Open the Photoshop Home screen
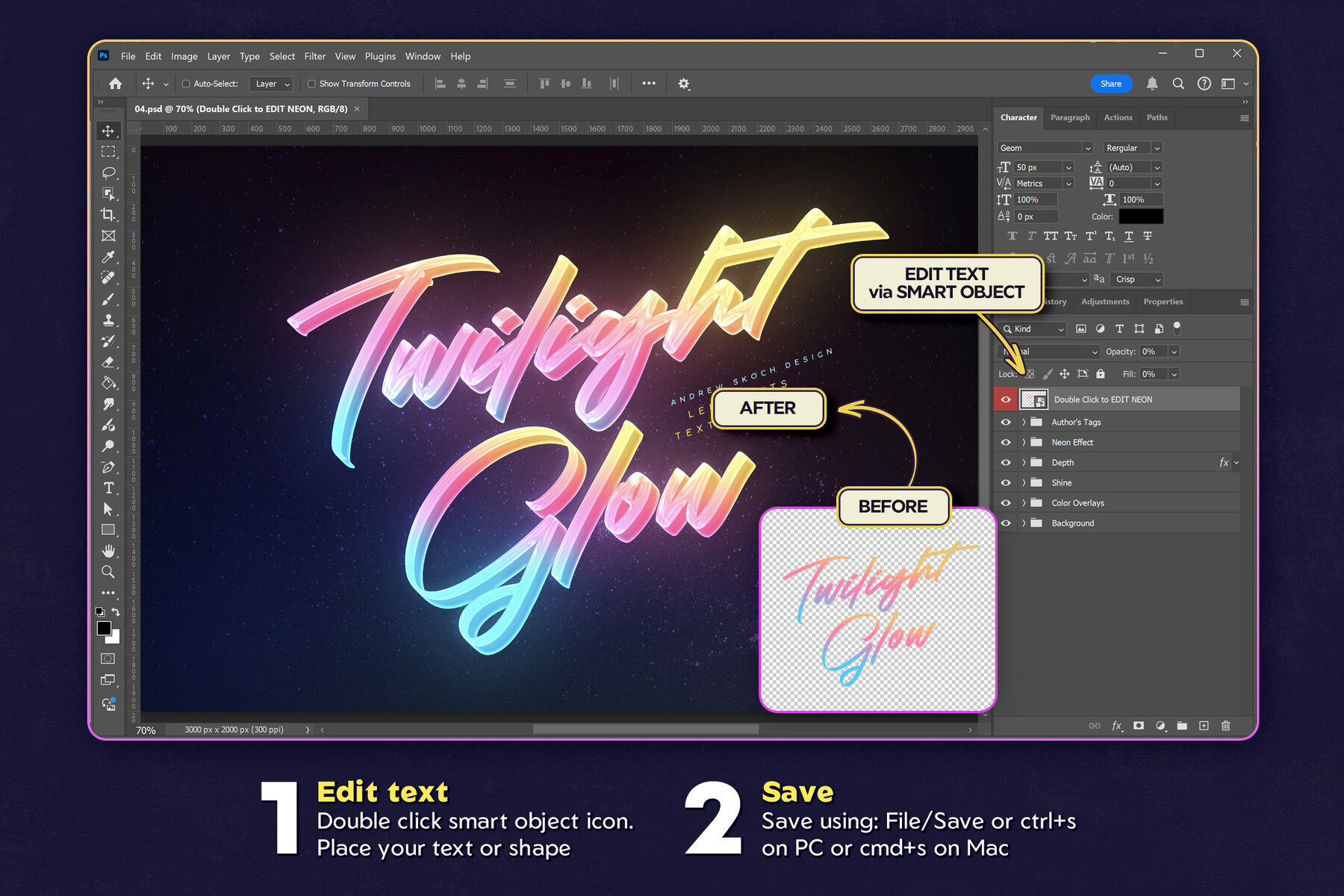 (114, 84)
